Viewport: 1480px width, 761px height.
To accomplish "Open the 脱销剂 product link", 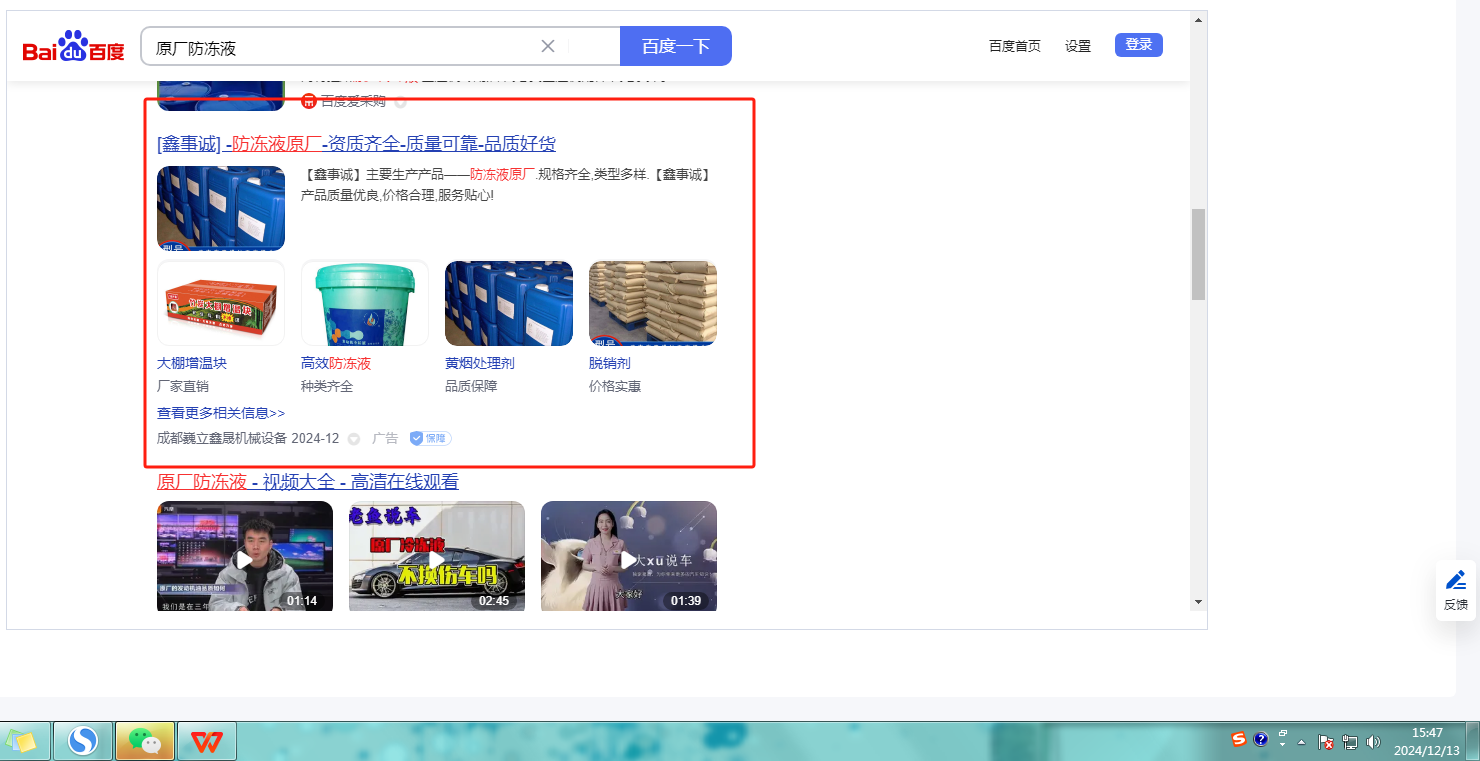I will coord(610,363).
